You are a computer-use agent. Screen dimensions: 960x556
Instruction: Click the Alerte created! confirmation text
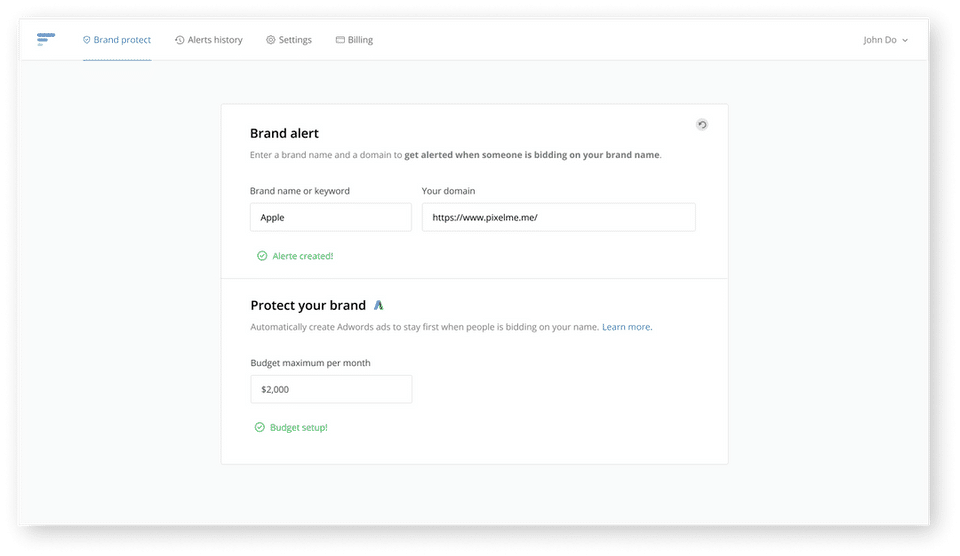(x=302, y=256)
